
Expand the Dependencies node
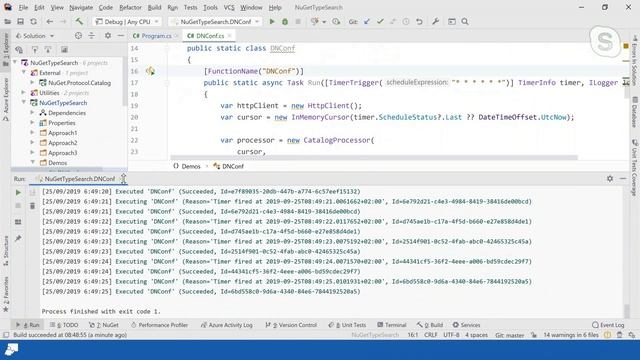[x=32, y=113]
